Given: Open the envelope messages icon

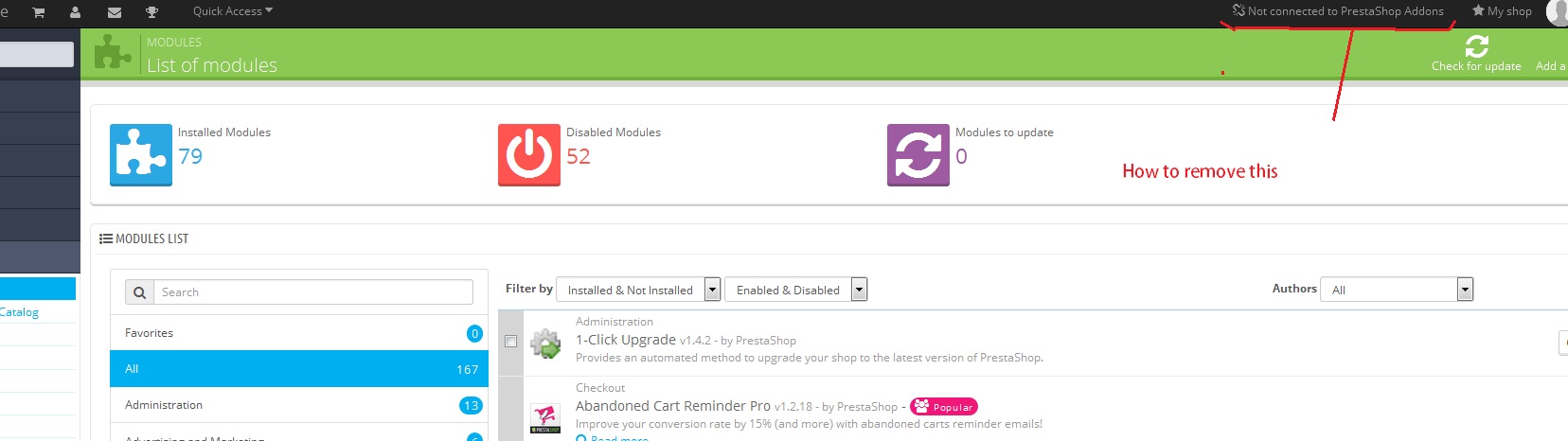Looking at the screenshot, I should coord(115,12).
